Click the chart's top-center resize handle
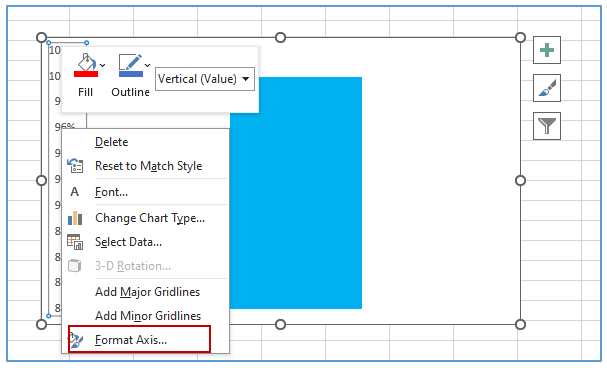Viewport: 607px width, 368px height. coord(281,38)
